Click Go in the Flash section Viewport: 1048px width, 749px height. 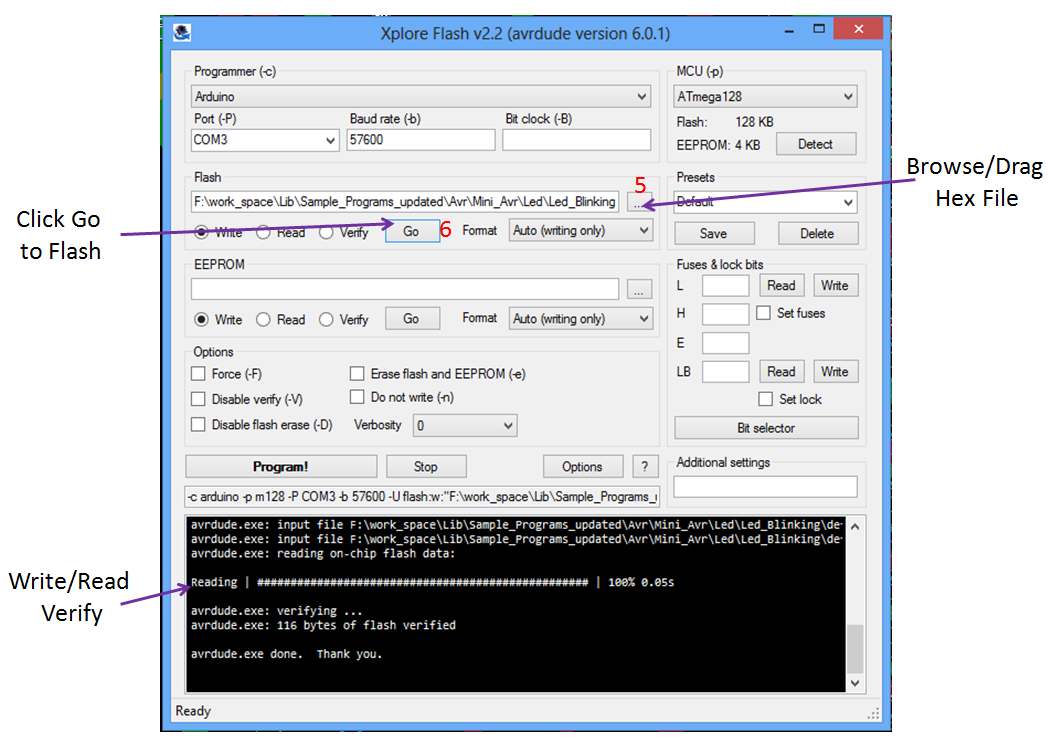412,231
